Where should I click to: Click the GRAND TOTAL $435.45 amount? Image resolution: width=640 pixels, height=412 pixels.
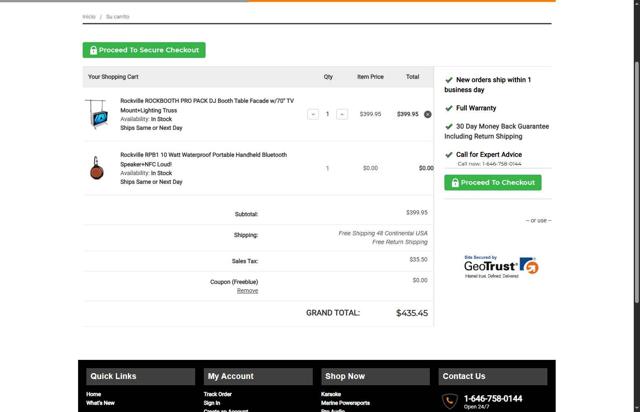412,313
